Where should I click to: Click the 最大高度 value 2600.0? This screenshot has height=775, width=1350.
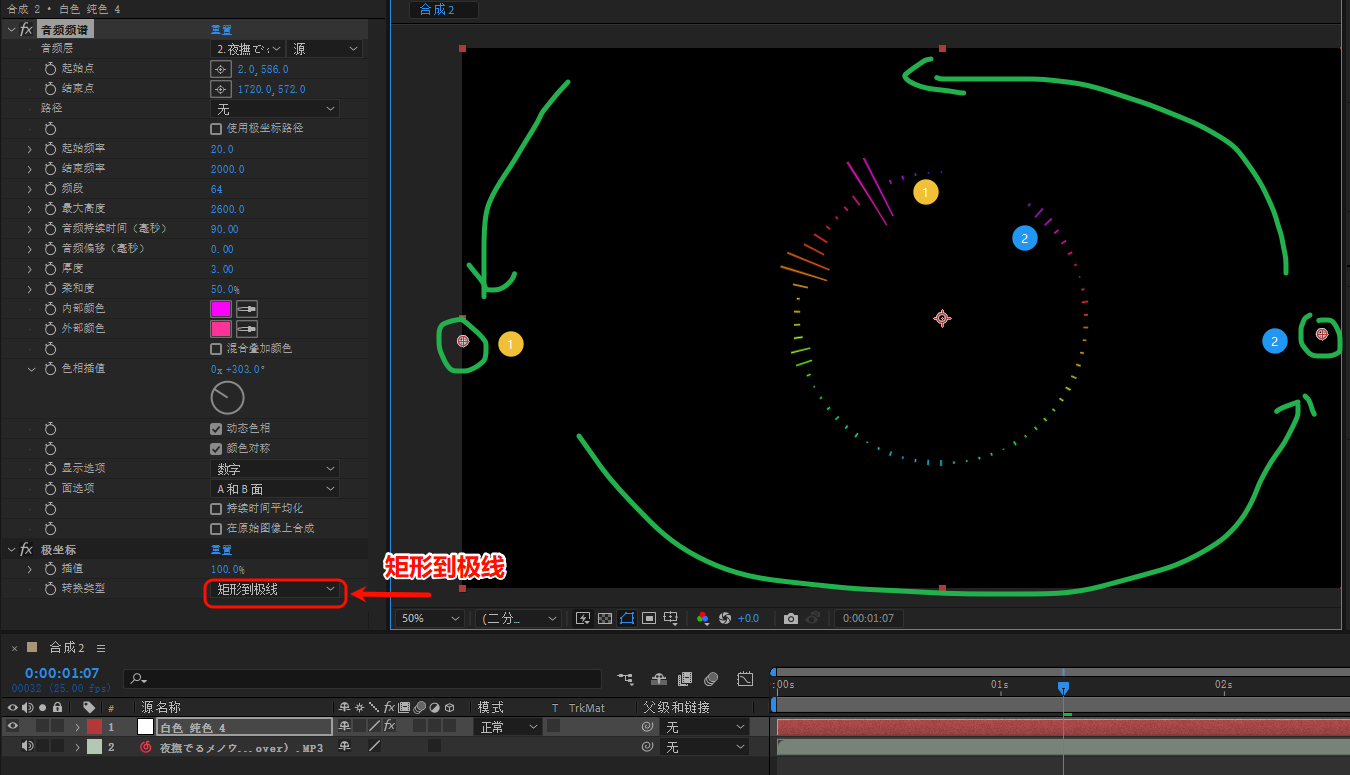(227, 209)
